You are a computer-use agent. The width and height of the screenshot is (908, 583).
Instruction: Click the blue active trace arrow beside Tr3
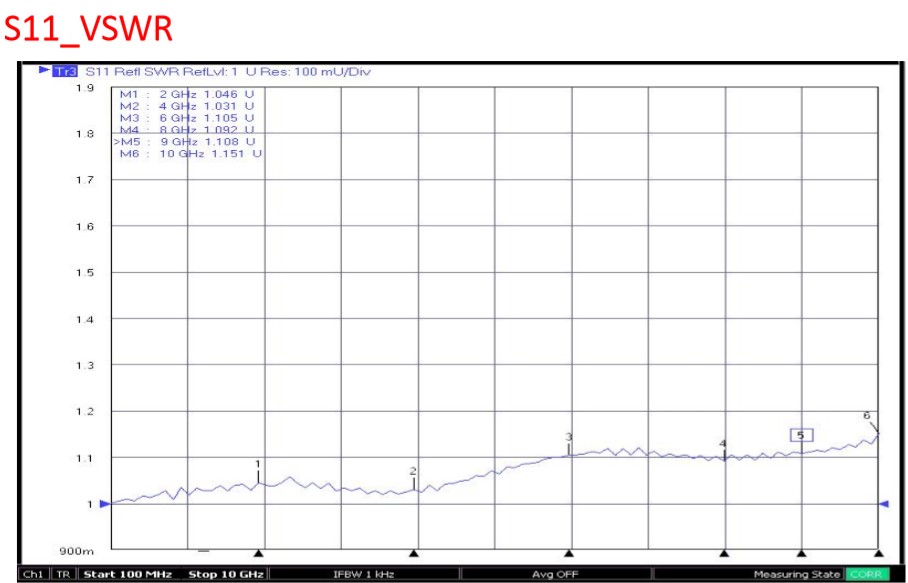pyautogui.click(x=45, y=71)
